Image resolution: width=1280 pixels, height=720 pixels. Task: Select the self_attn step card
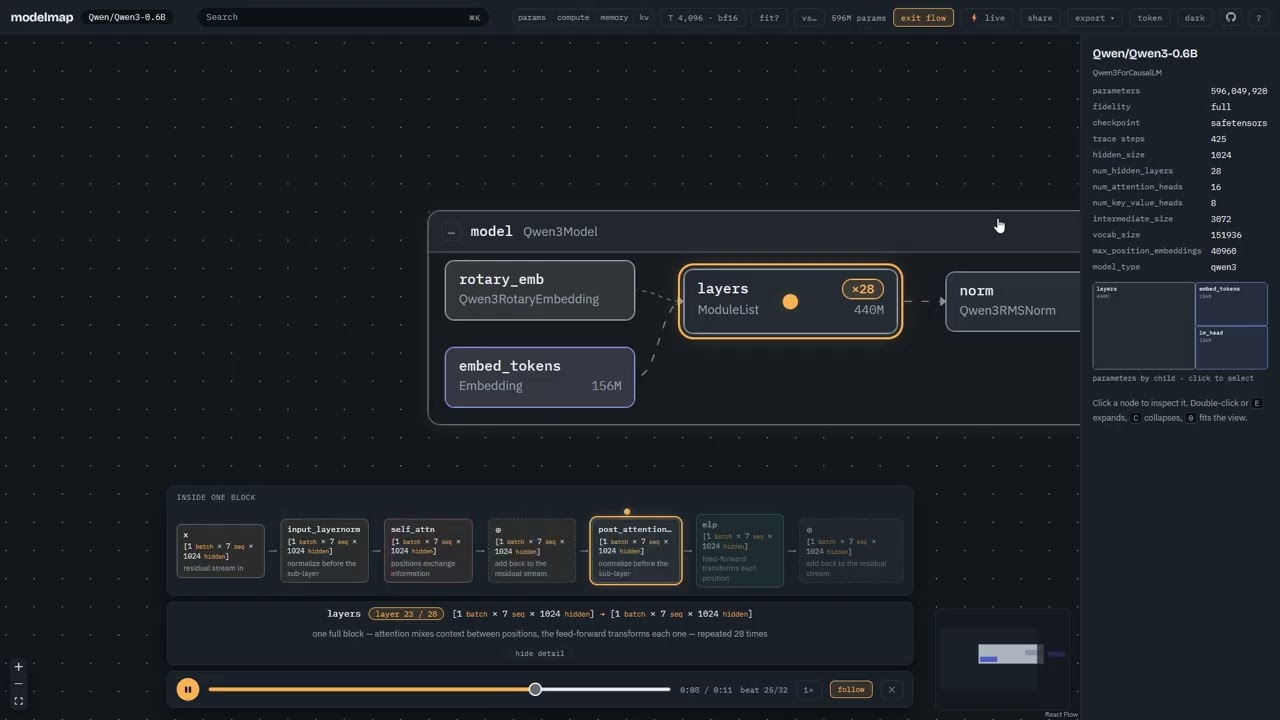[x=428, y=551]
